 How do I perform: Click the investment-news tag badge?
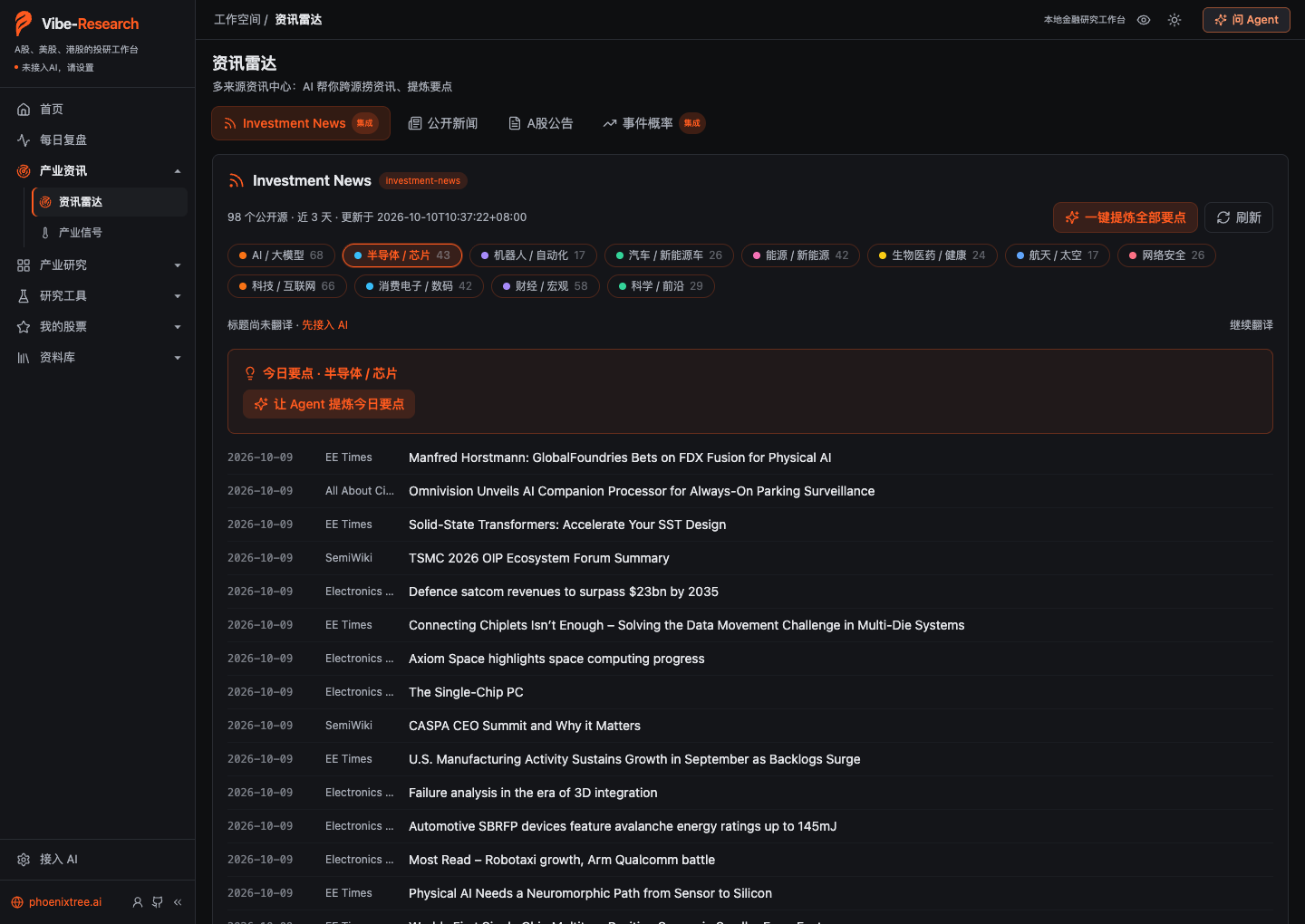(x=423, y=181)
